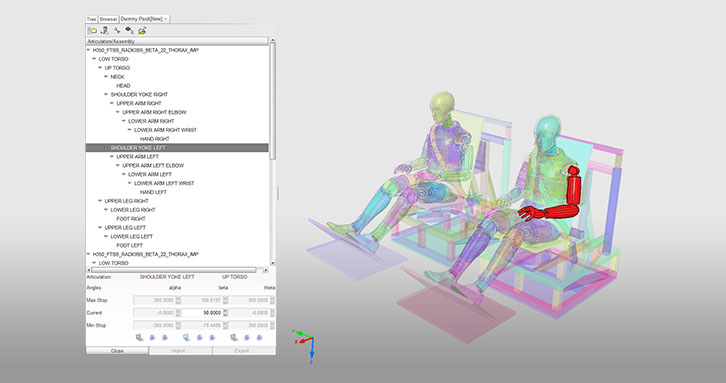The image size is (726, 383).
Task: Click the yellow folder open icon
Action: (92, 31)
